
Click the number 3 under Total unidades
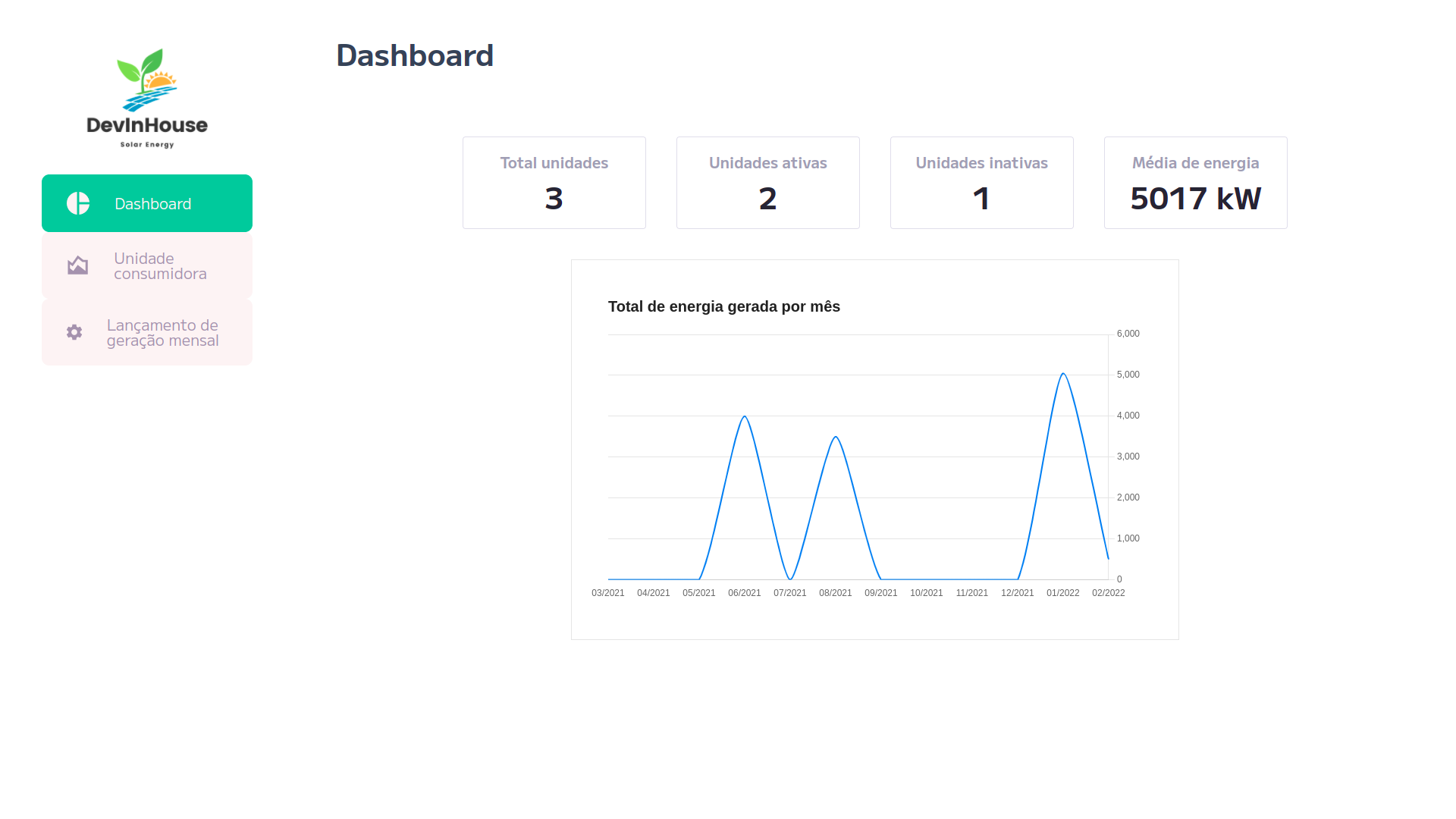pos(554,199)
